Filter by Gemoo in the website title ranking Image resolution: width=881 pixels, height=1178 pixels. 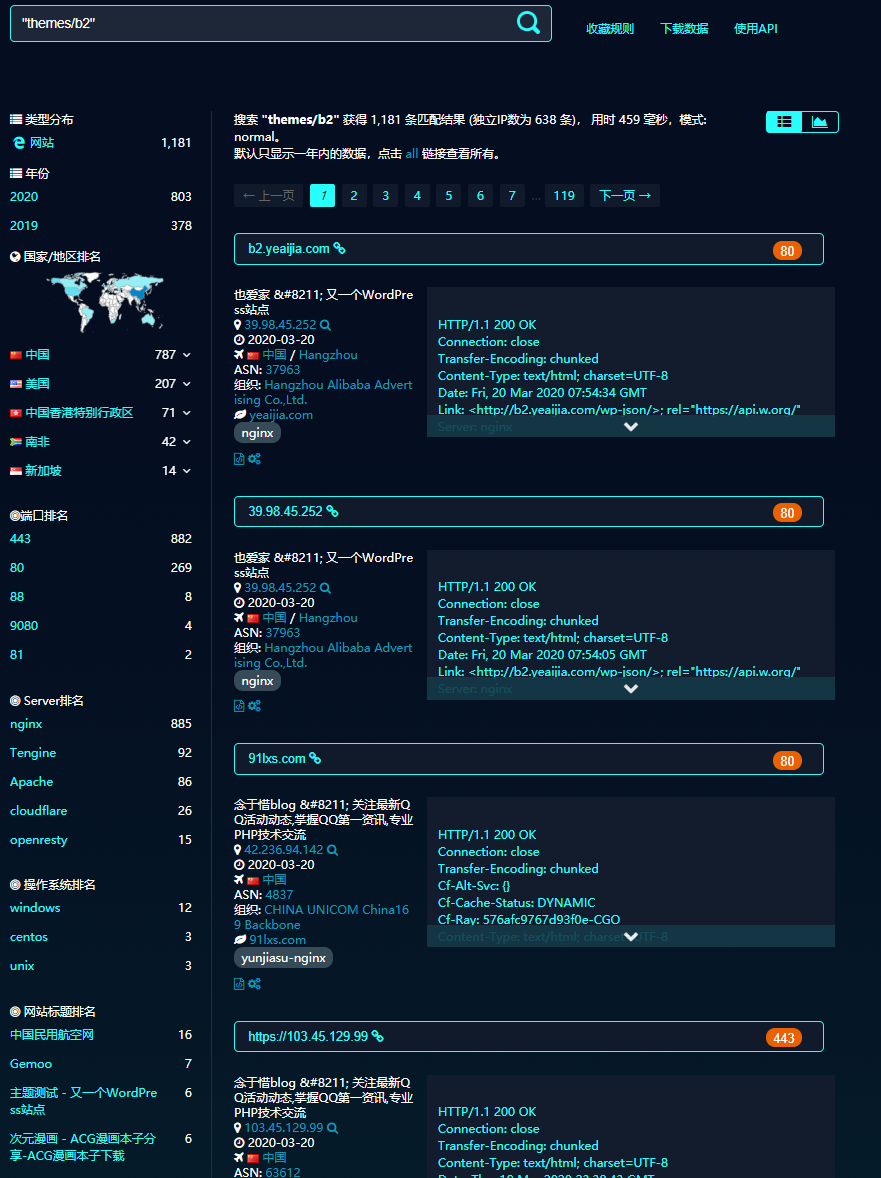pos(31,1064)
